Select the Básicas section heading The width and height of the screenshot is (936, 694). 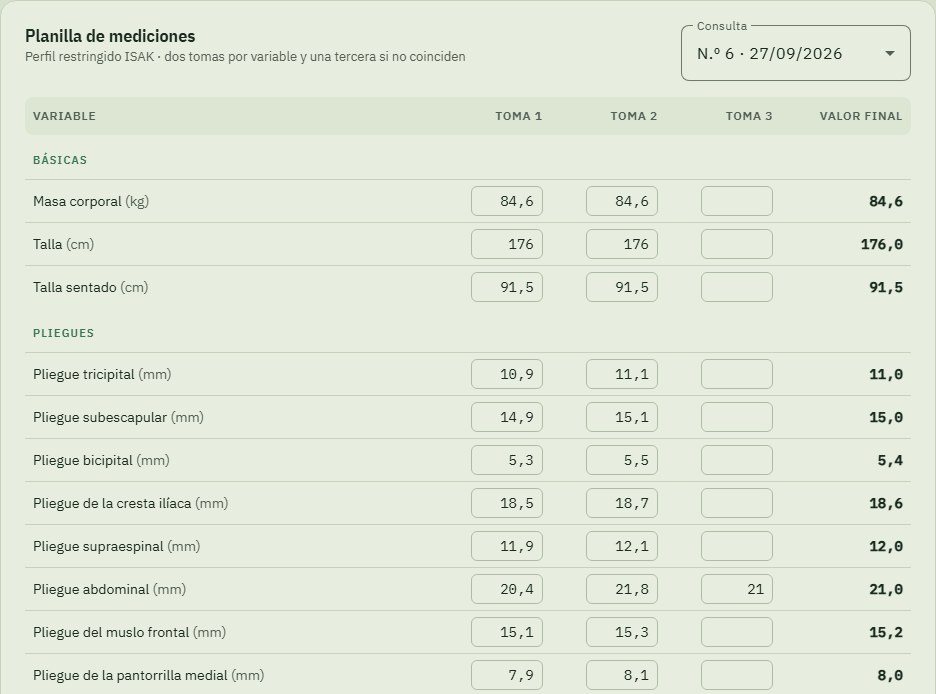60,160
